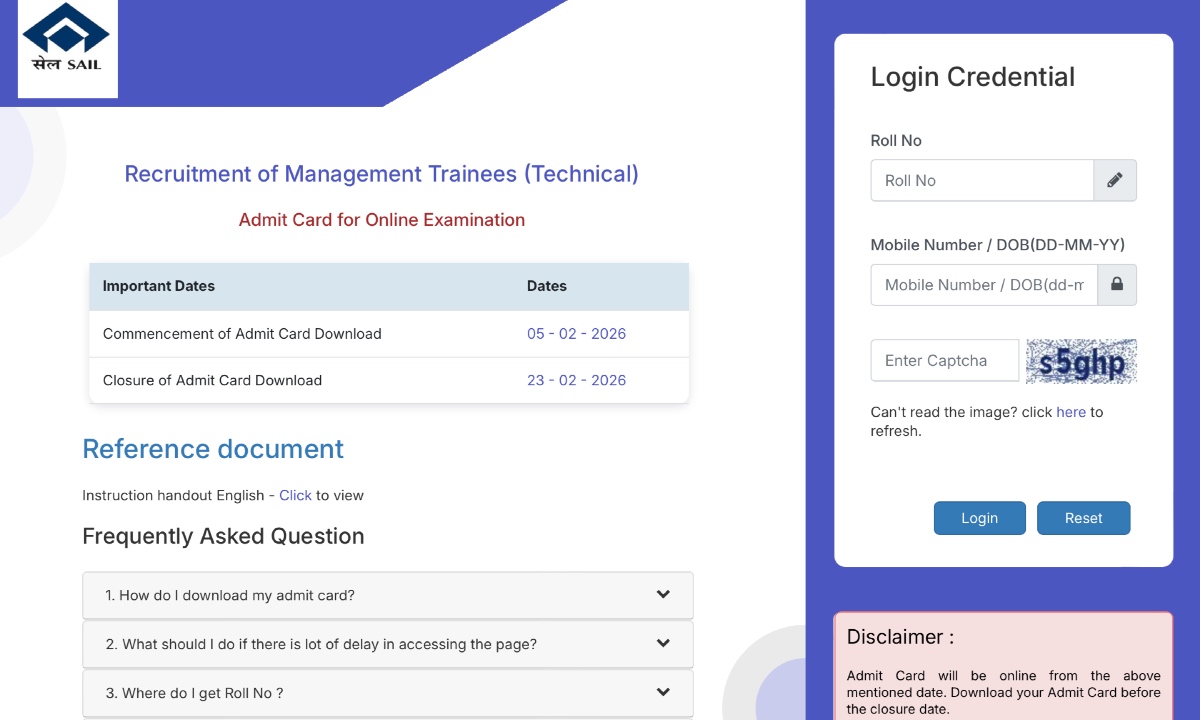Click the Disclaimer notice panel

pos(1003,665)
